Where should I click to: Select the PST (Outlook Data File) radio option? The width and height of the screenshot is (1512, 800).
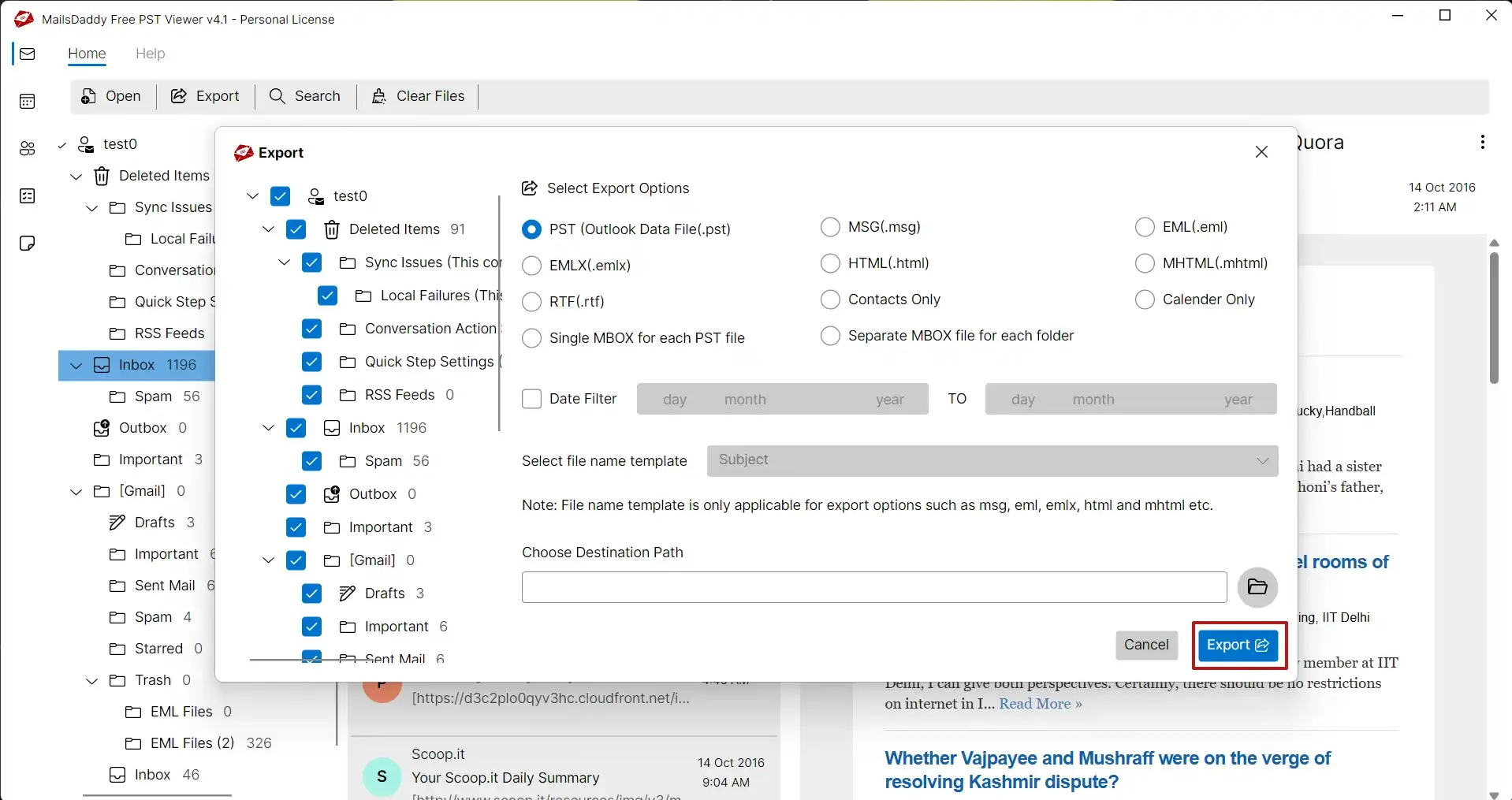(x=532, y=229)
